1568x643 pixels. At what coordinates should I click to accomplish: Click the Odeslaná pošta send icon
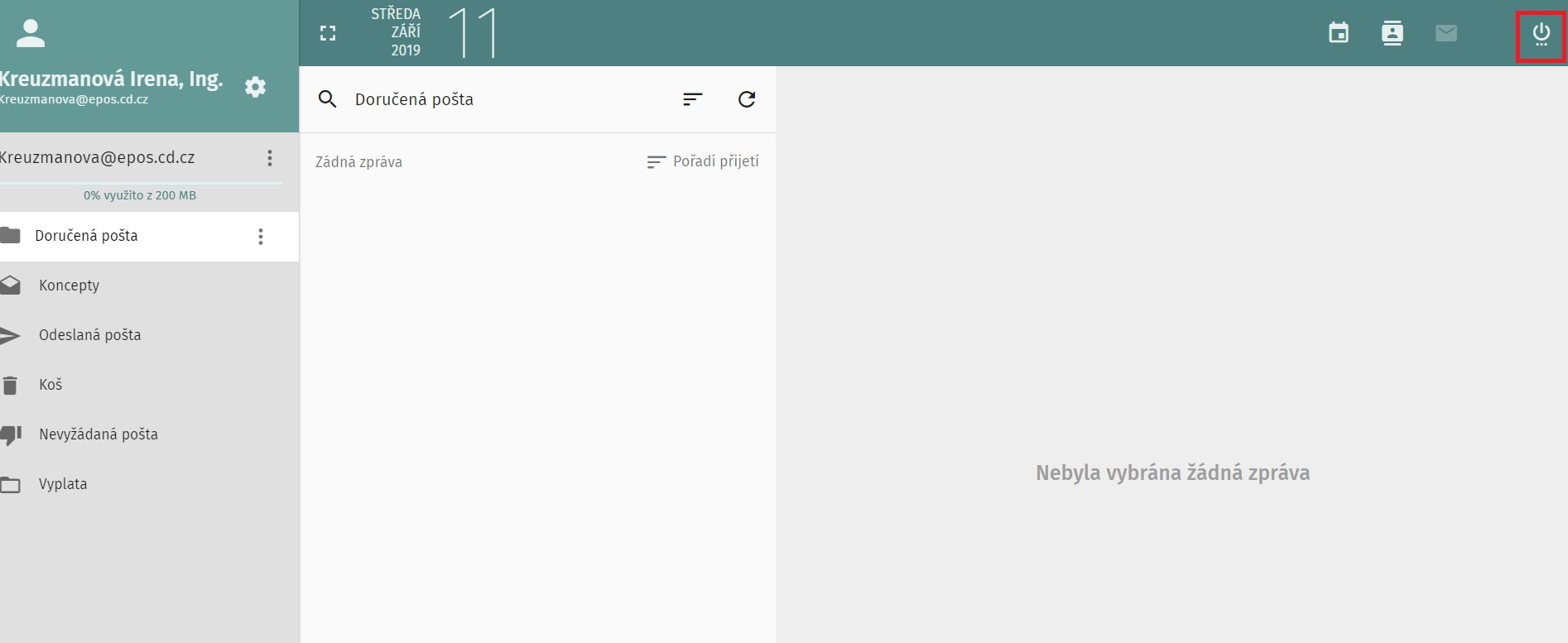coord(10,335)
